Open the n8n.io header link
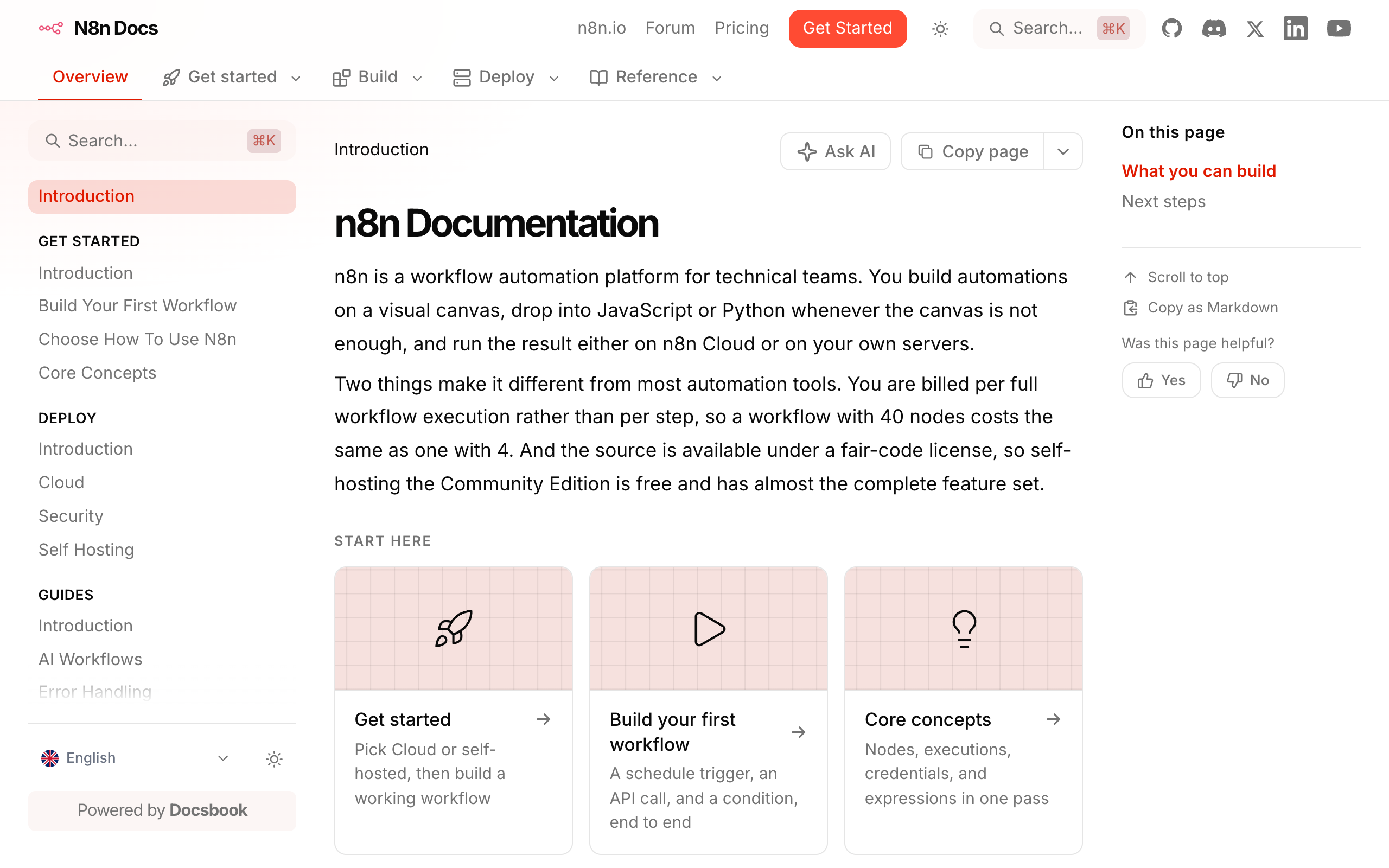This screenshot has width=1389, height=868. 602,28
